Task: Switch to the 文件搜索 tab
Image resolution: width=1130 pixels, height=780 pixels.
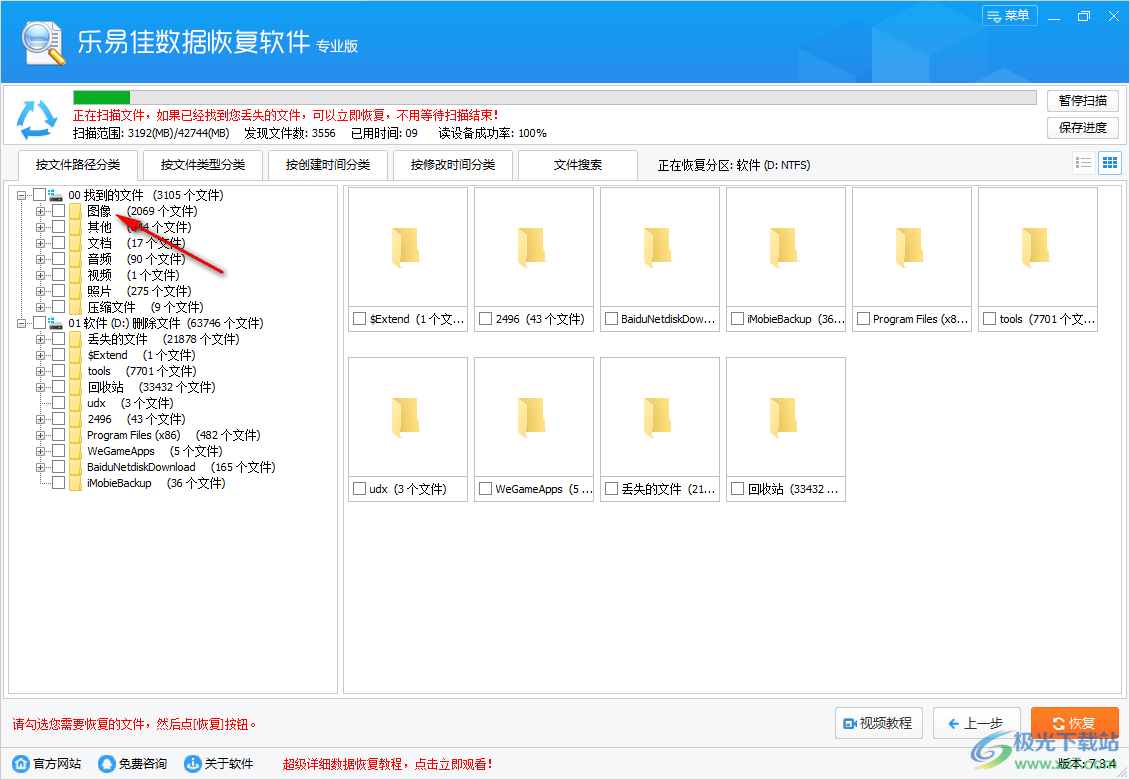Action: tap(578, 165)
